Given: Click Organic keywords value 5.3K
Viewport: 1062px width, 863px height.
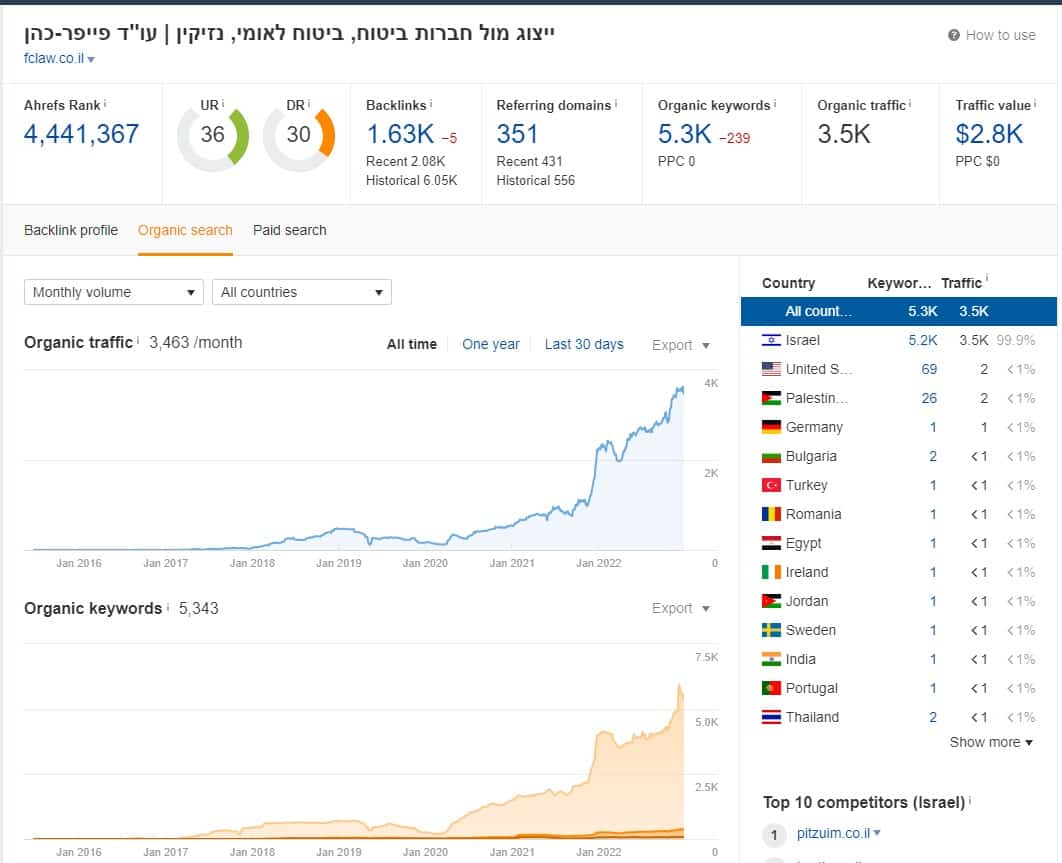Looking at the screenshot, I should 685,134.
